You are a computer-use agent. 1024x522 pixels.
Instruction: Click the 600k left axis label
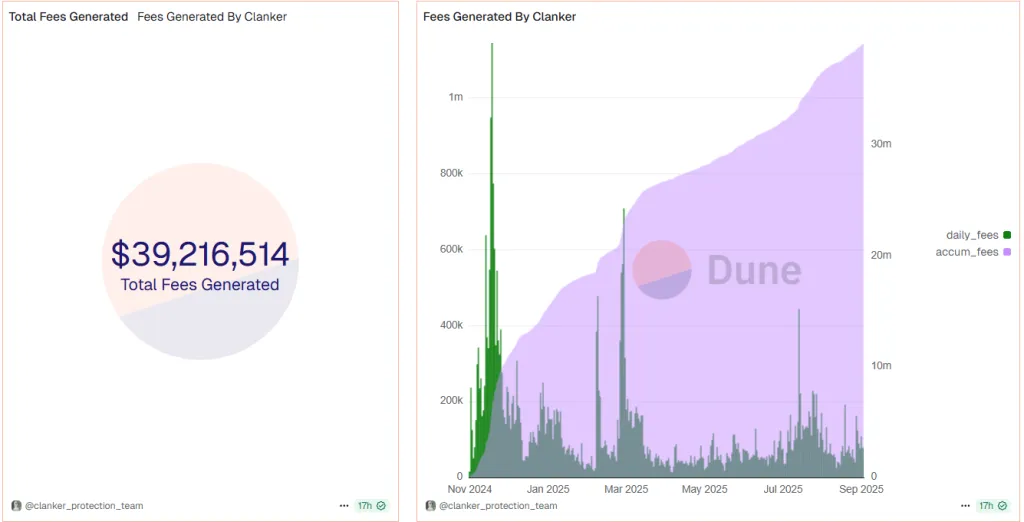(451, 249)
